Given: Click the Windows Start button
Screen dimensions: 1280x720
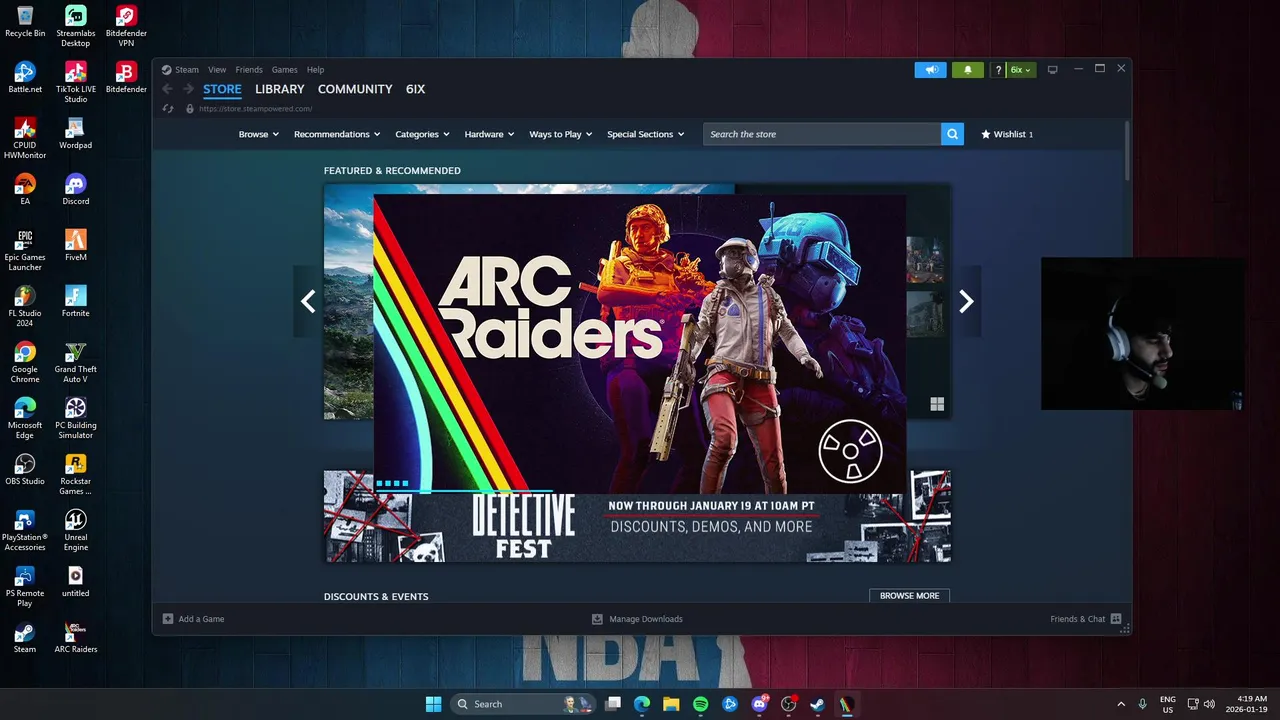Looking at the screenshot, I should click(433, 704).
